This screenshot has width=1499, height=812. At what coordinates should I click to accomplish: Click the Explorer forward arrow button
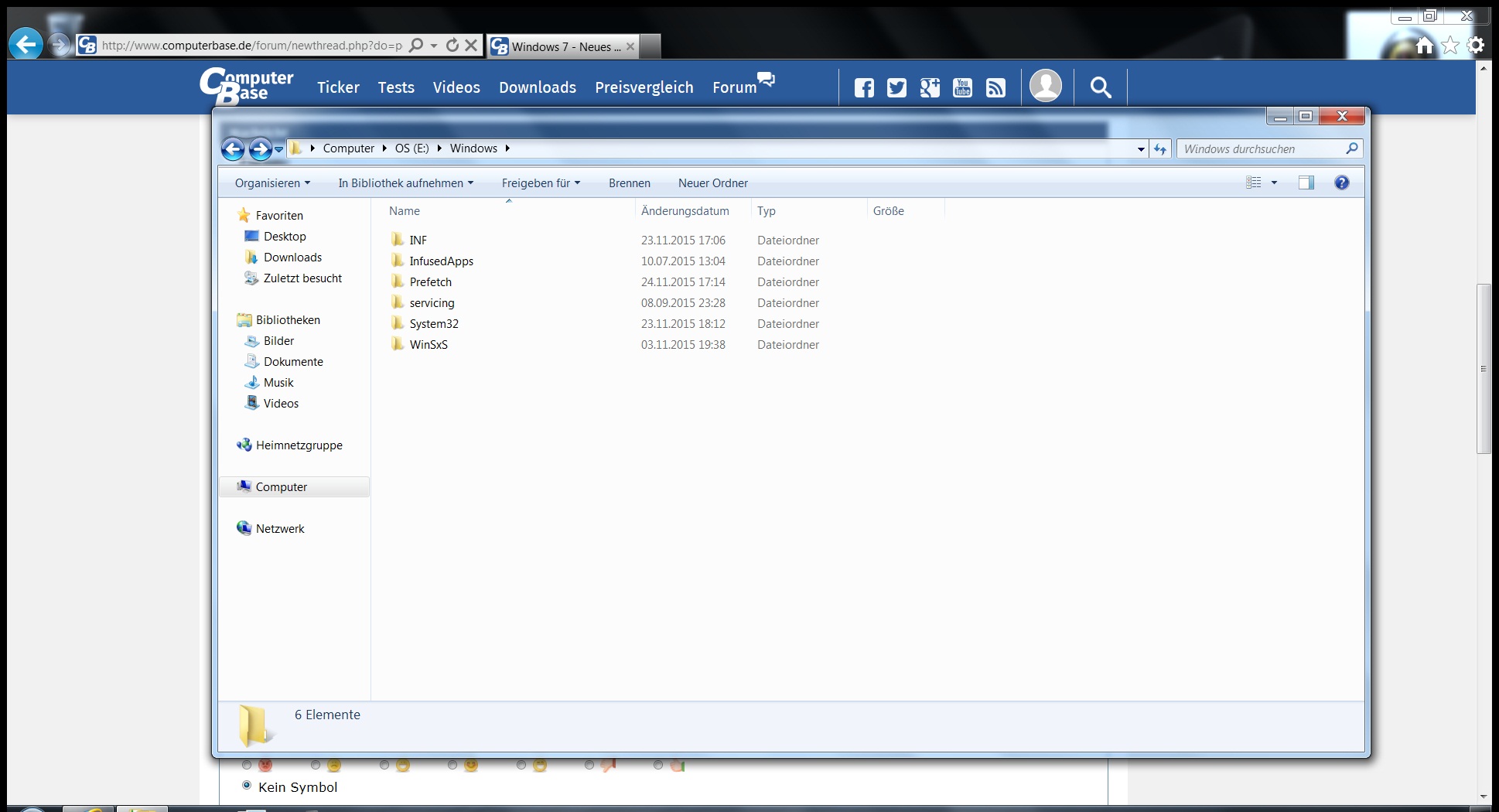pyautogui.click(x=261, y=148)
